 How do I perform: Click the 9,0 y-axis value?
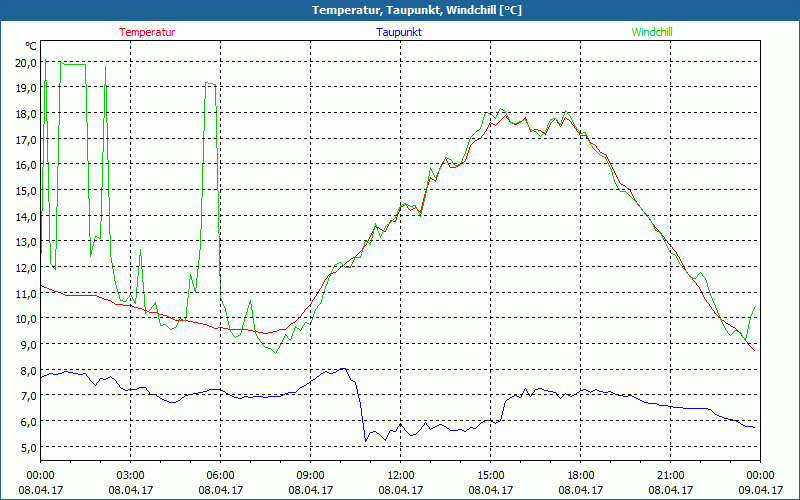(x=29, y=344)
